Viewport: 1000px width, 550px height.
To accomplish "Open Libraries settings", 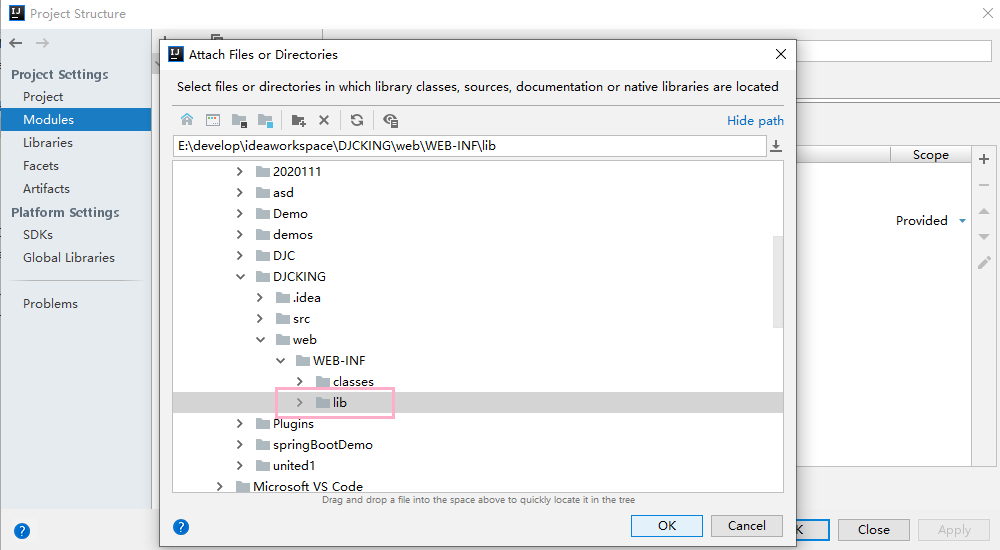I will point(48,142).
